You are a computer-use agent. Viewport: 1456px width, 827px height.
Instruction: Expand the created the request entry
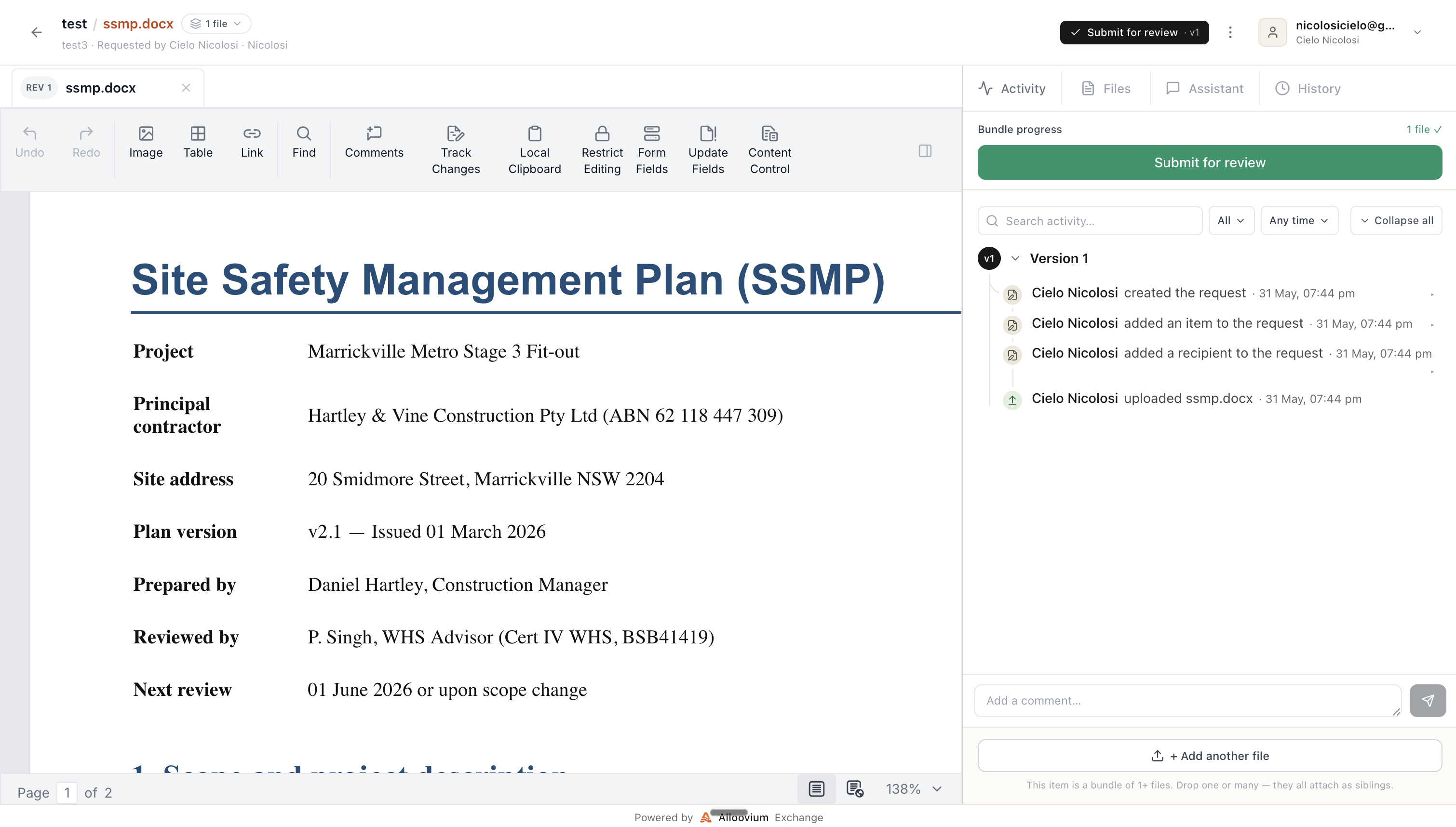coord(1431,294)
